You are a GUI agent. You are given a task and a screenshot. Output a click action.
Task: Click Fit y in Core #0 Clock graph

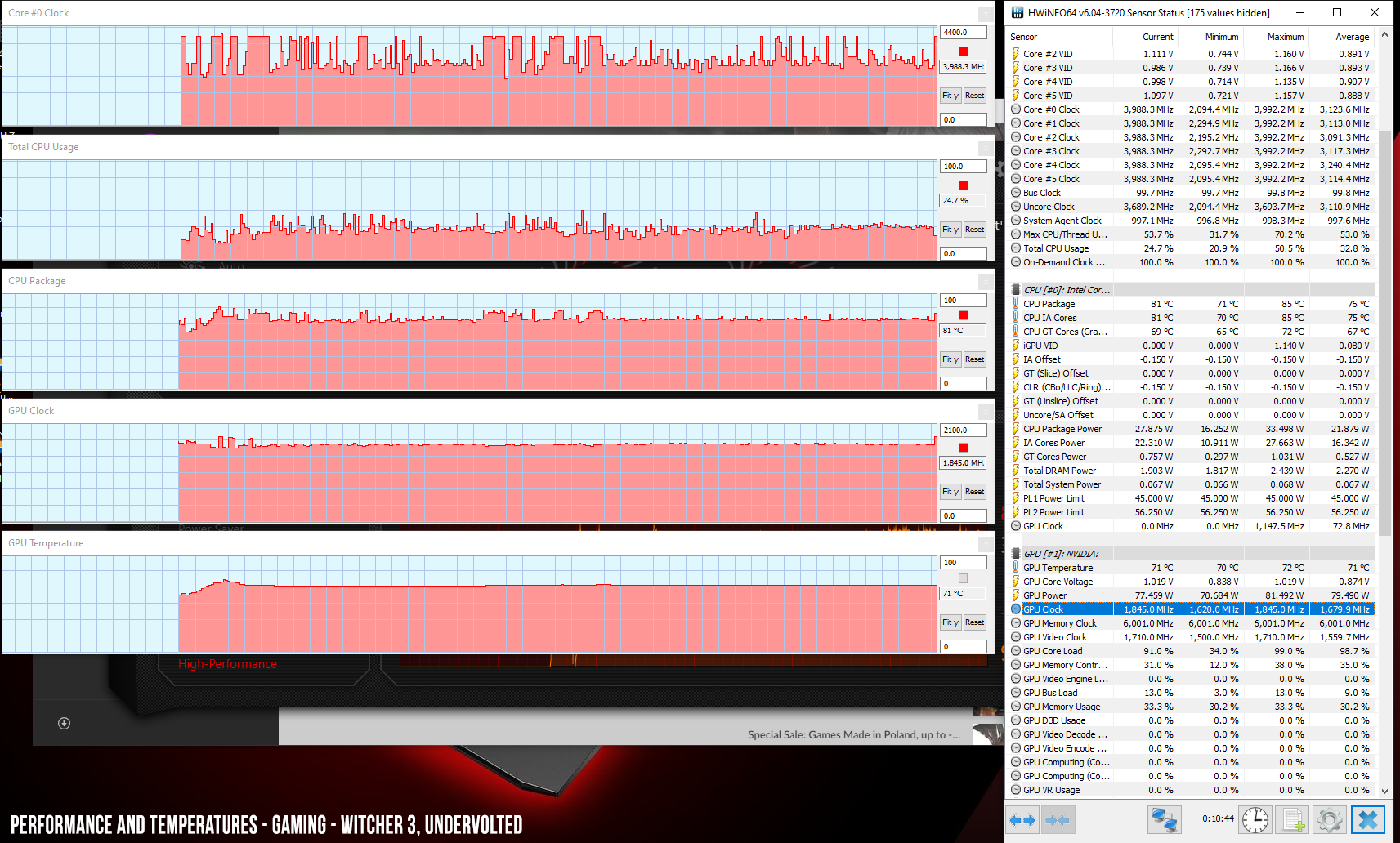pyautogui.click(x=950, y=96)
